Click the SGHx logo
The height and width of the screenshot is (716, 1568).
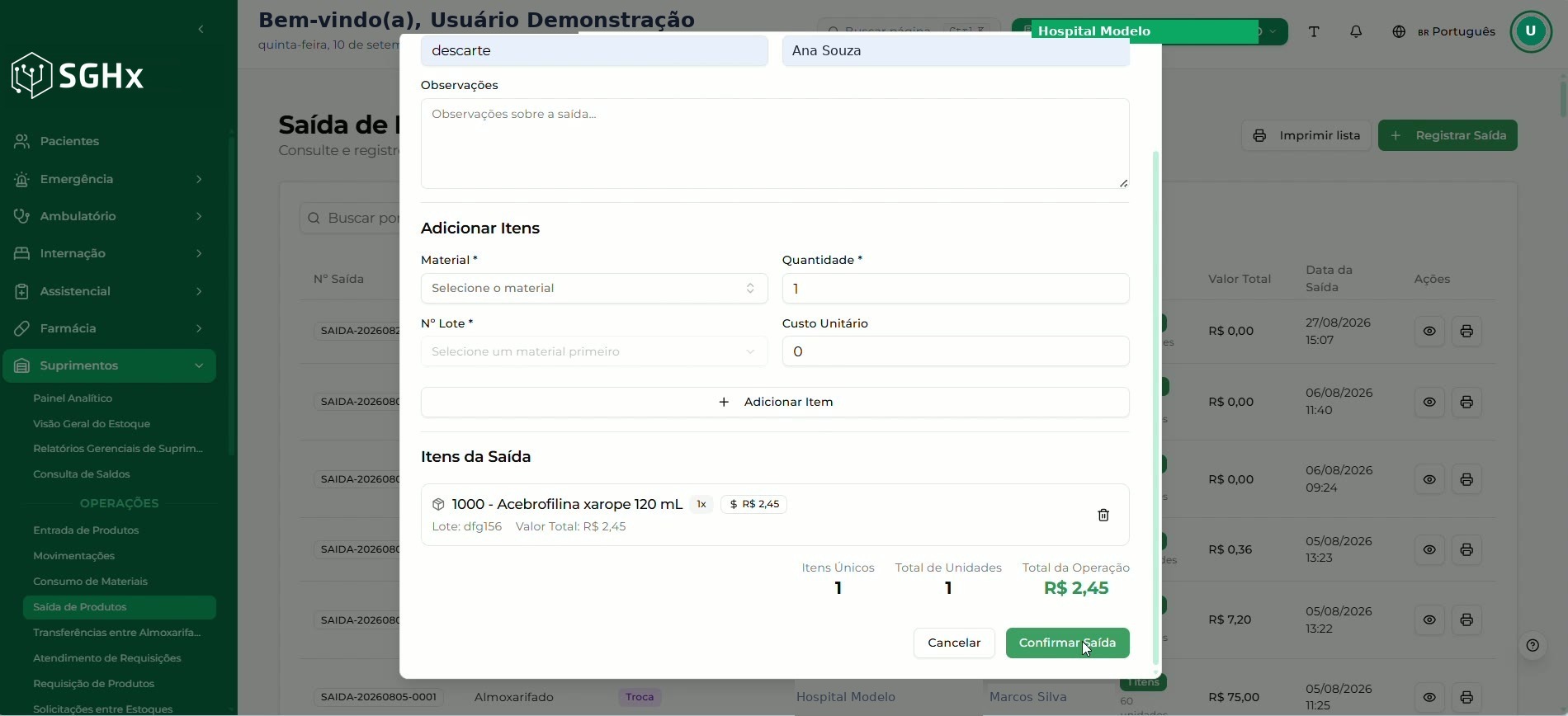[x=78, y=76]
